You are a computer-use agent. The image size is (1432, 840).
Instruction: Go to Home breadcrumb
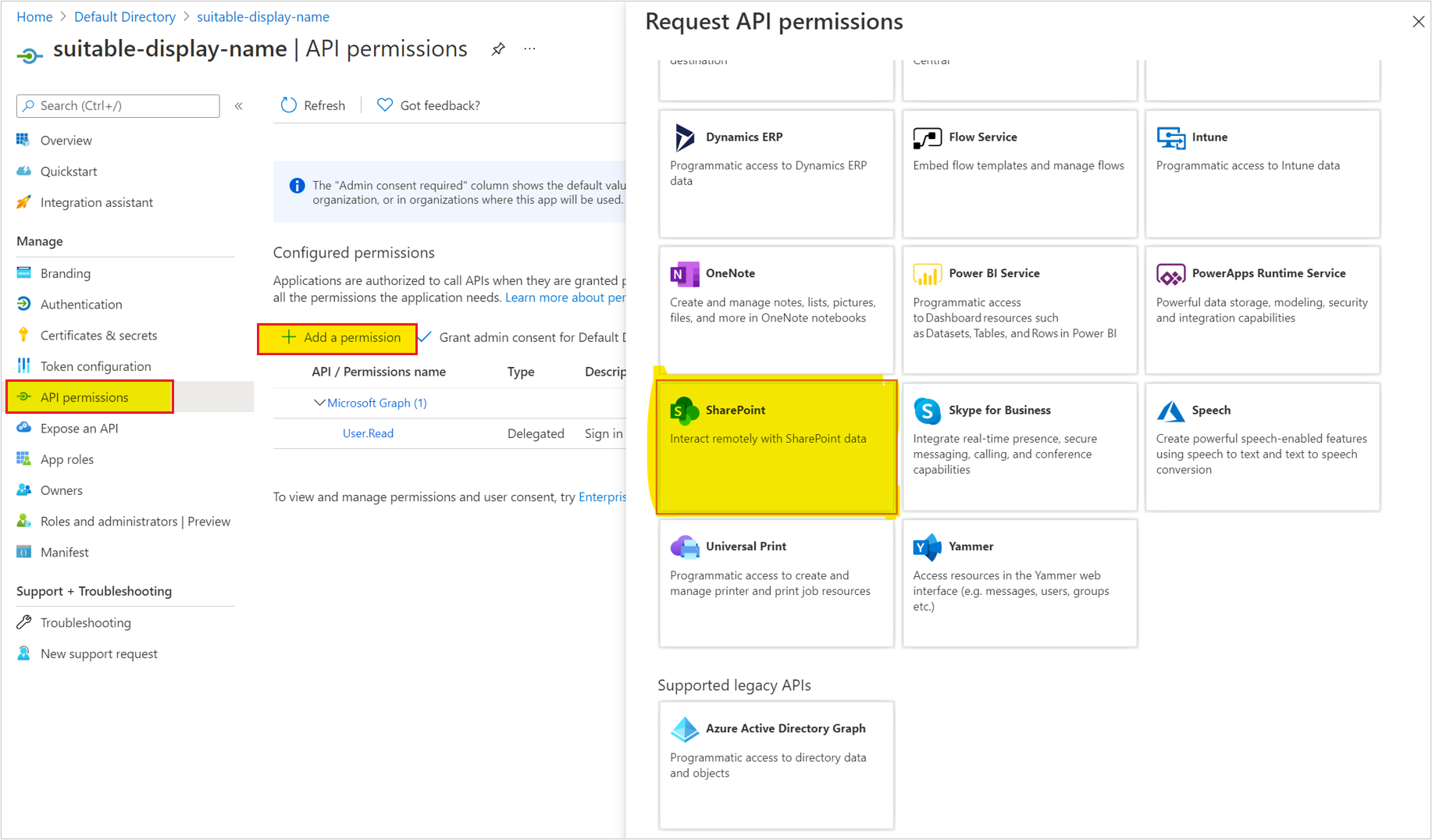tap(34, 16)
